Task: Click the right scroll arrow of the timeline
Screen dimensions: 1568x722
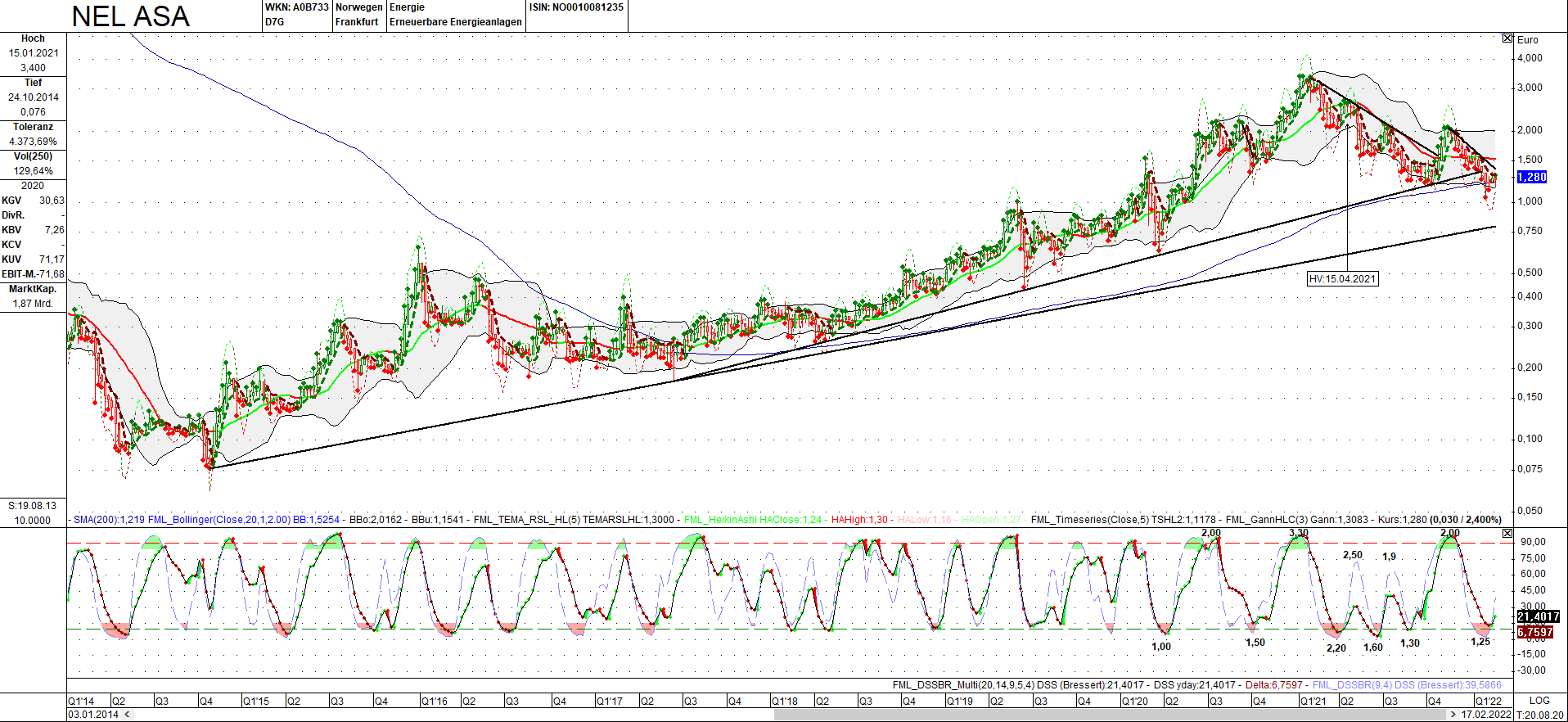Action: point(1453,715)
